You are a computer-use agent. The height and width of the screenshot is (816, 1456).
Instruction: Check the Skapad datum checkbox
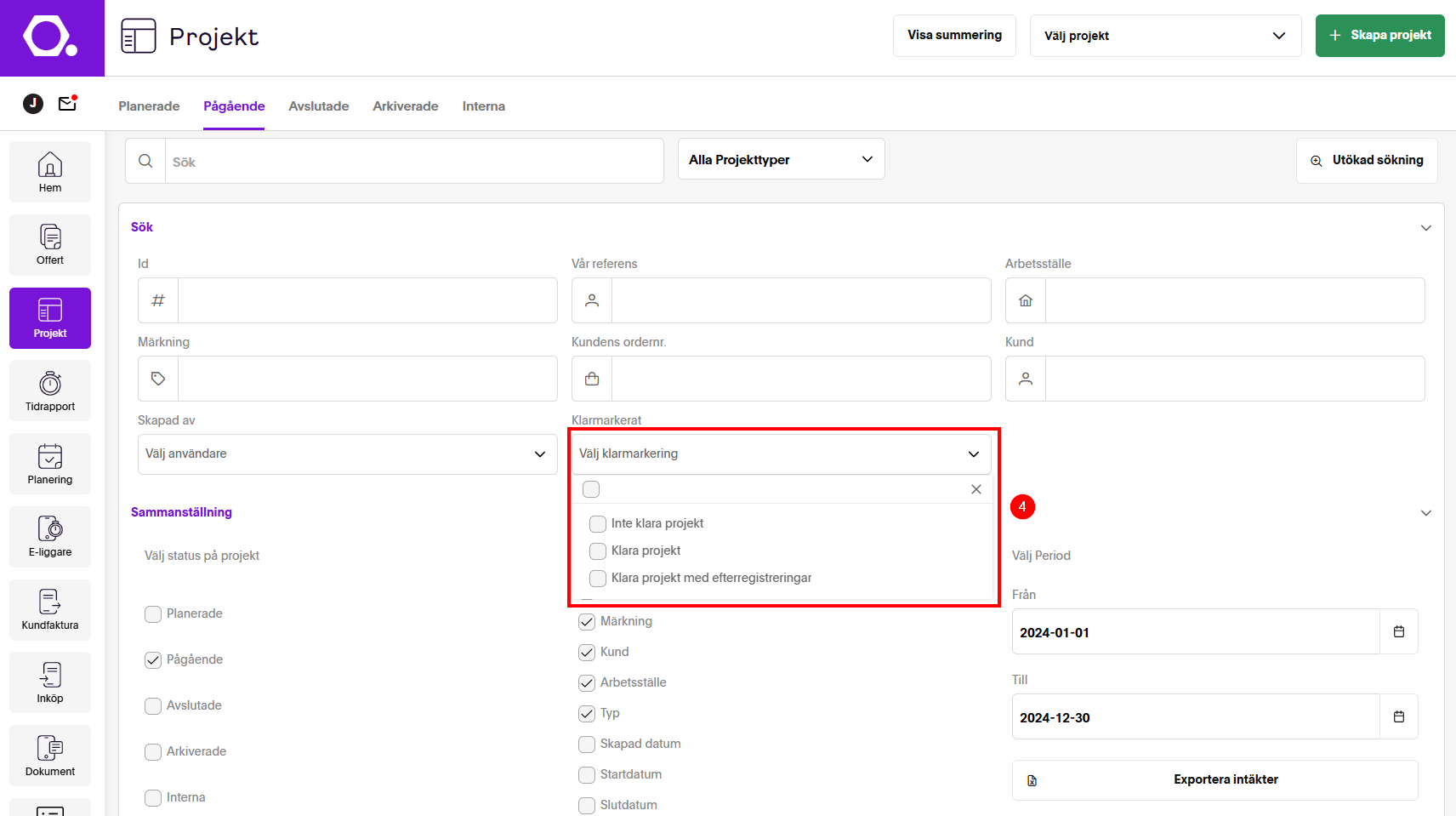[x=587, y=745]
